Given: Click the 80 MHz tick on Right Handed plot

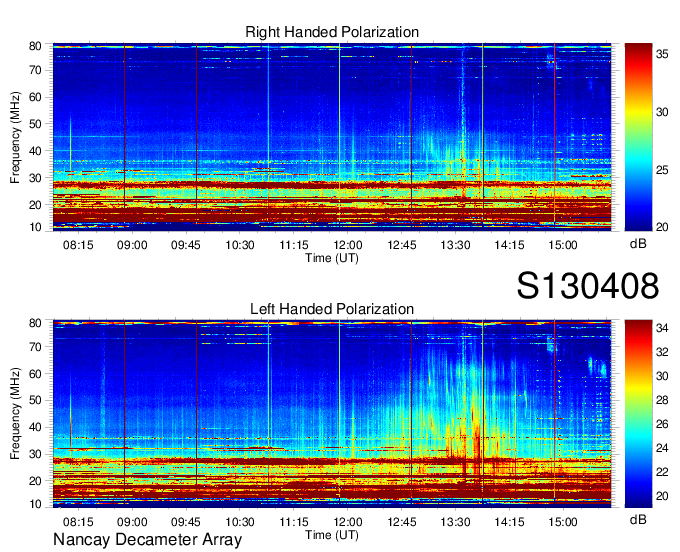Looking at the screenshot, I should (35, 46).
